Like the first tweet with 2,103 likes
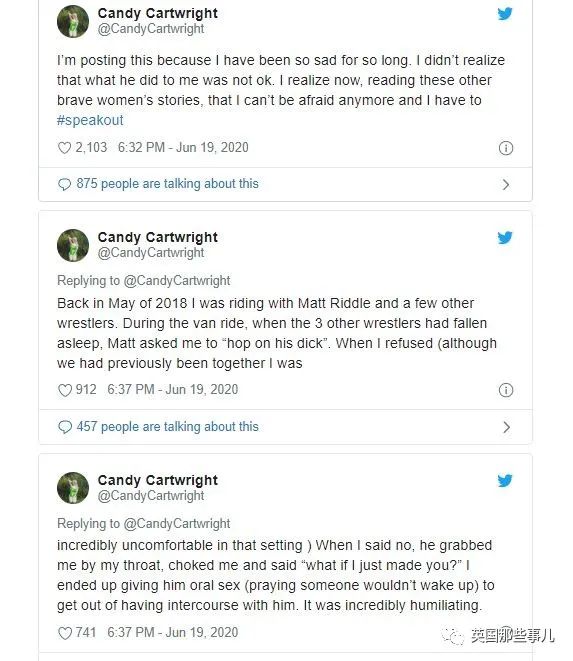573x661 pixels. 65,148
